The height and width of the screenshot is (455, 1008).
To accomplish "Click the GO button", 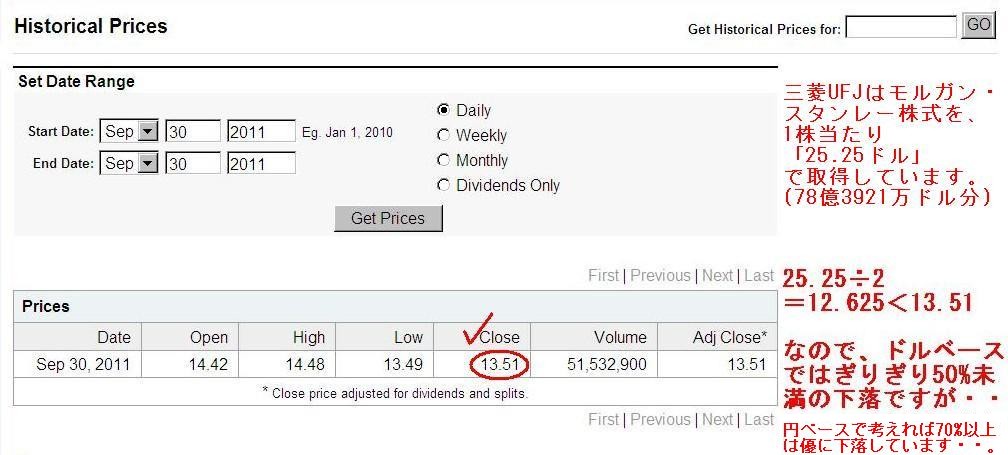I will pyautogui.click(x=978, y=26).
